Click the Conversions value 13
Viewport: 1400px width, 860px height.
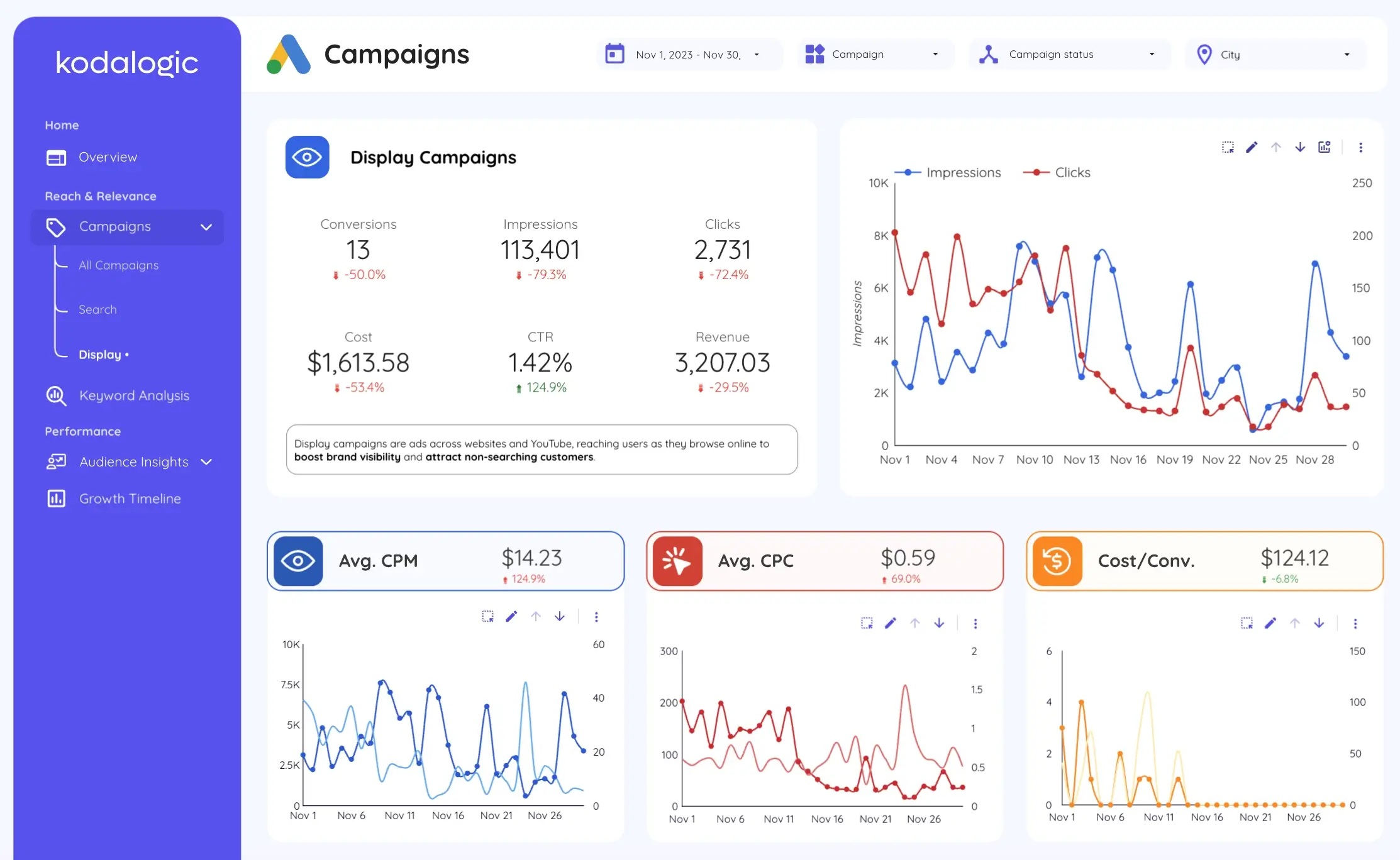click(358, 250)
